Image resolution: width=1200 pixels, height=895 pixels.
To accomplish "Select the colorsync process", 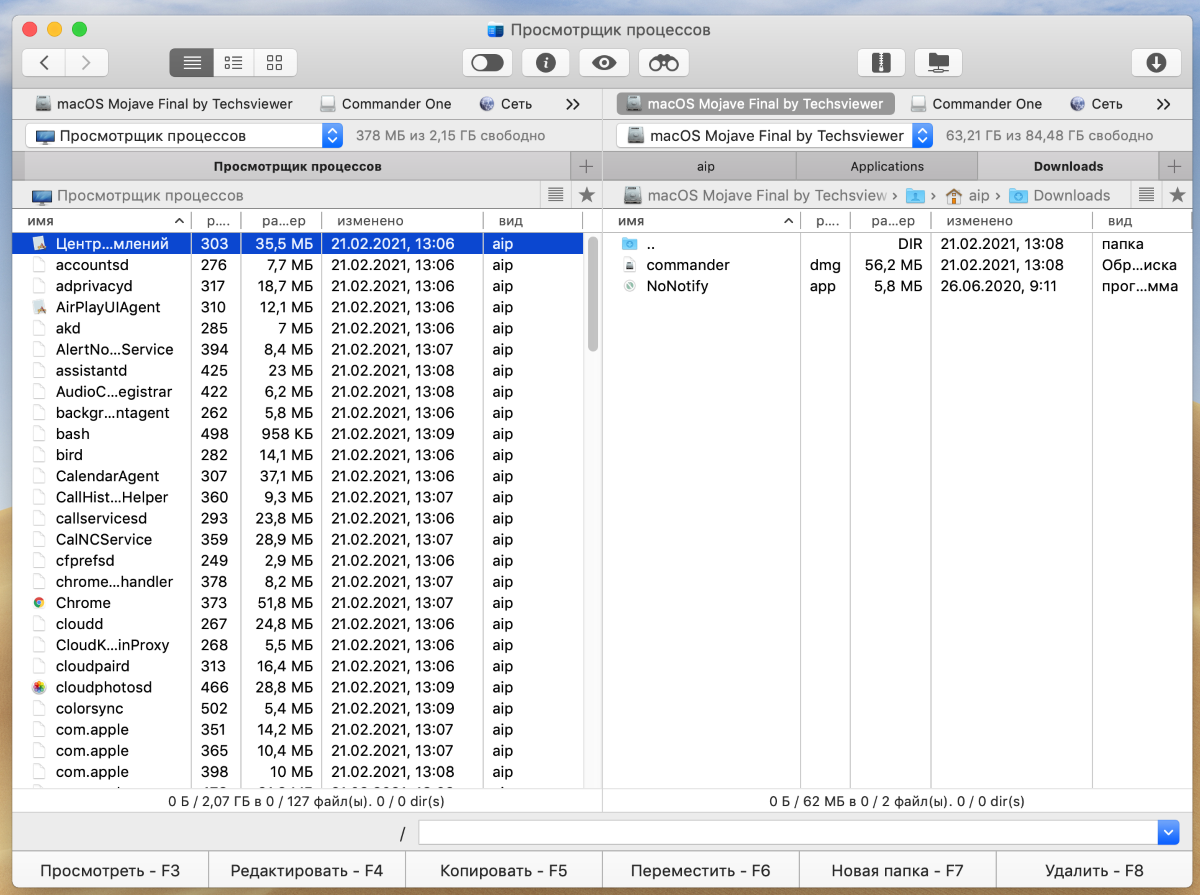I will click(298, 708).
